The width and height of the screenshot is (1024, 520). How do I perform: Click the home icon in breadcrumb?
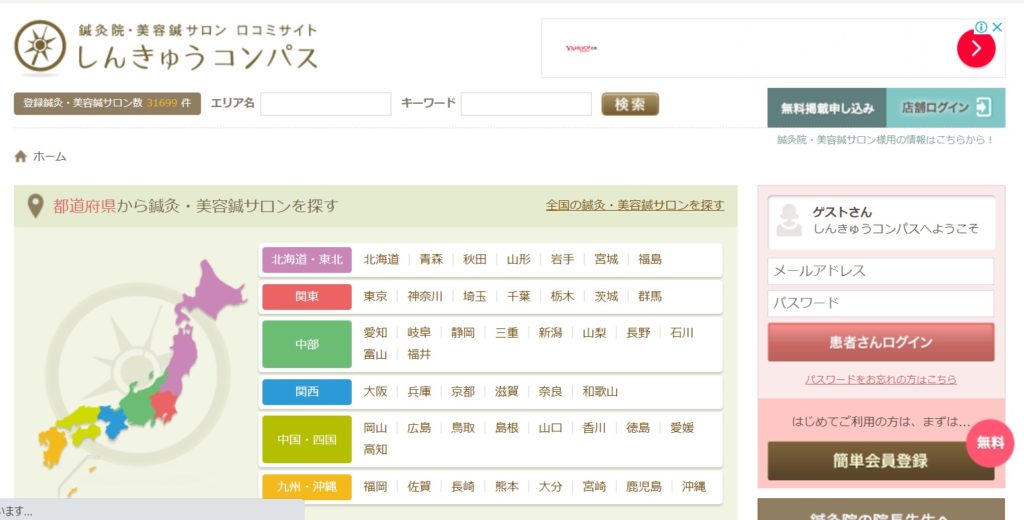(21, 156)
